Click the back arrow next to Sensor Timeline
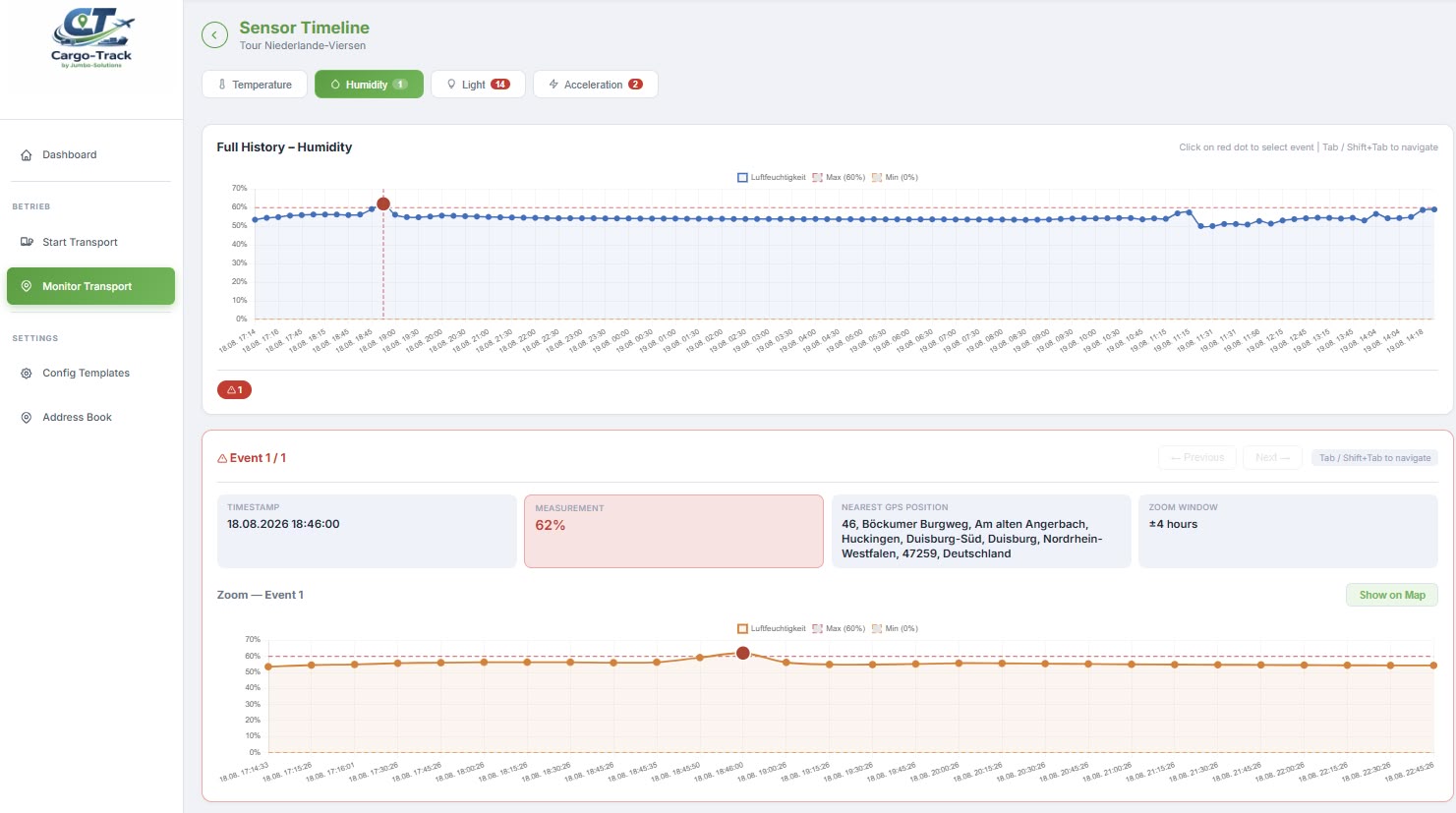This screenshot has height=813, width=1456. pyautogui.click(x=214, y=35)
